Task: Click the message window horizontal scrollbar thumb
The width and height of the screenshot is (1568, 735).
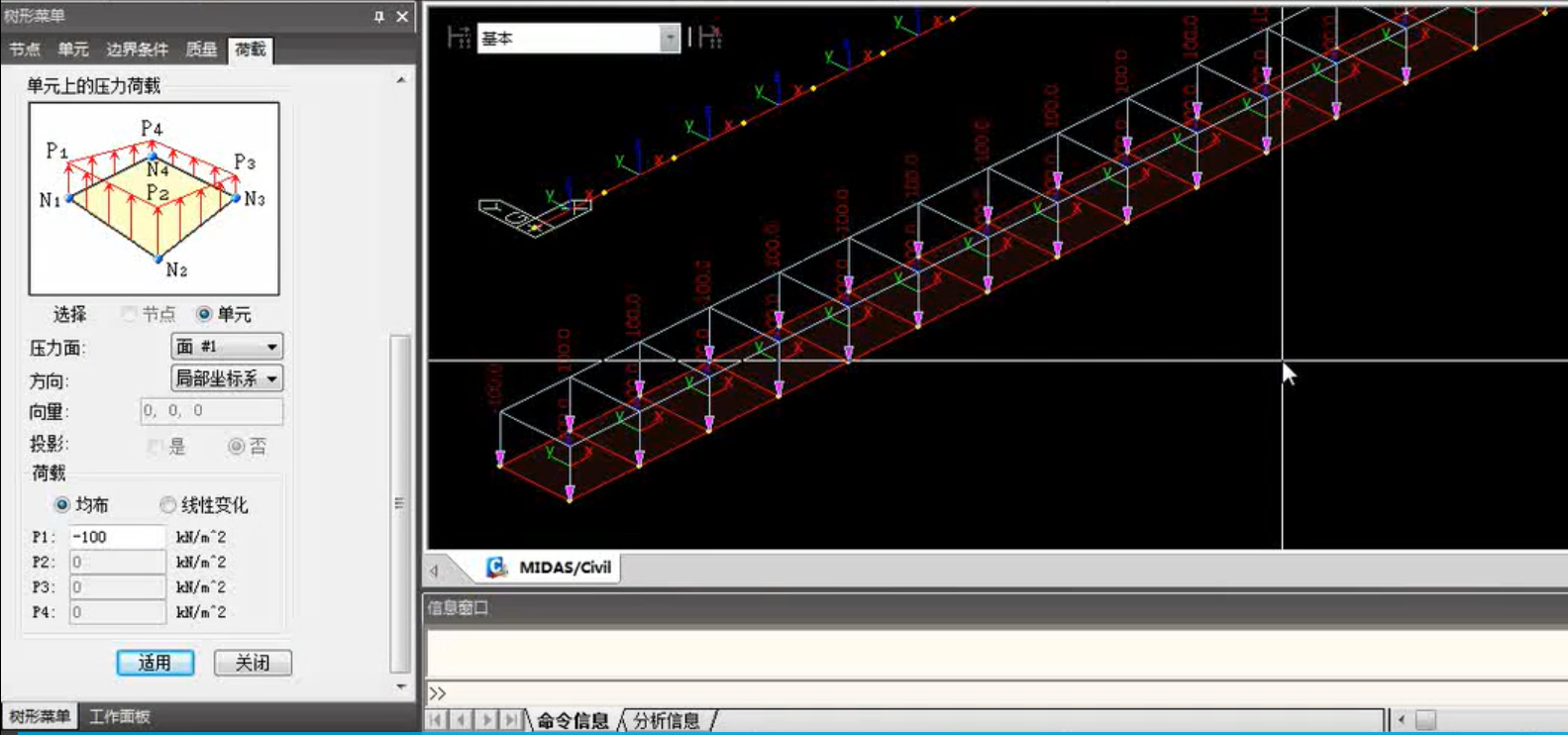Action: pos(1425,720)
